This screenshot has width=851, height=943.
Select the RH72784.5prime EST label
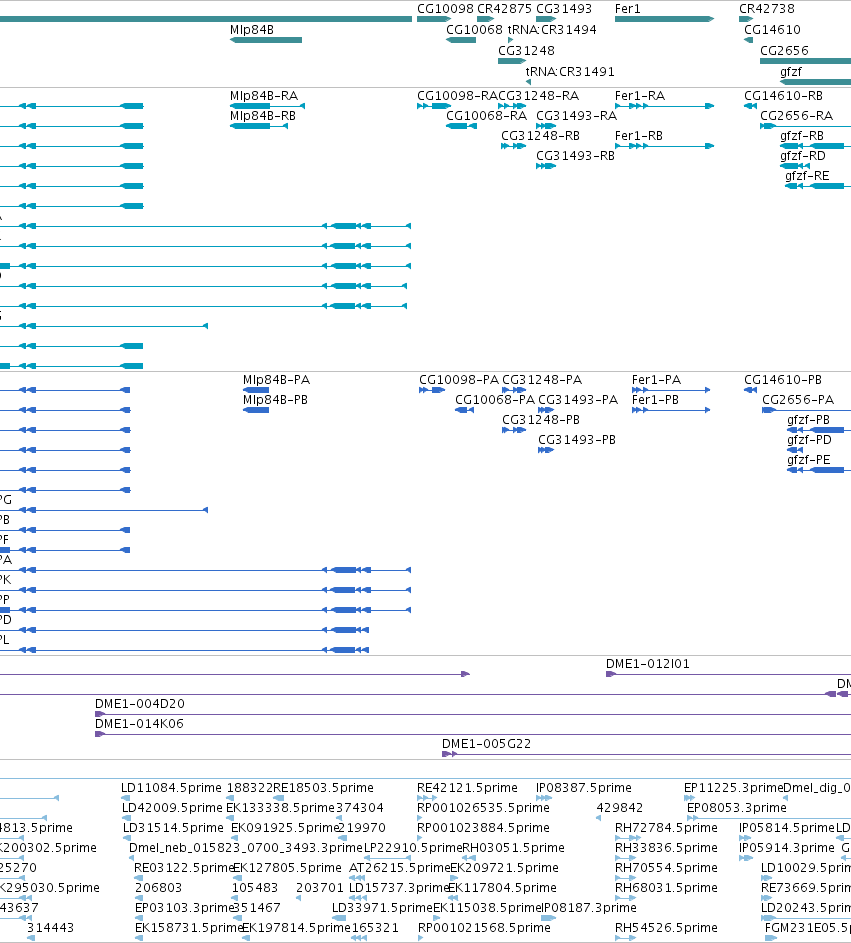pos(666,828)
